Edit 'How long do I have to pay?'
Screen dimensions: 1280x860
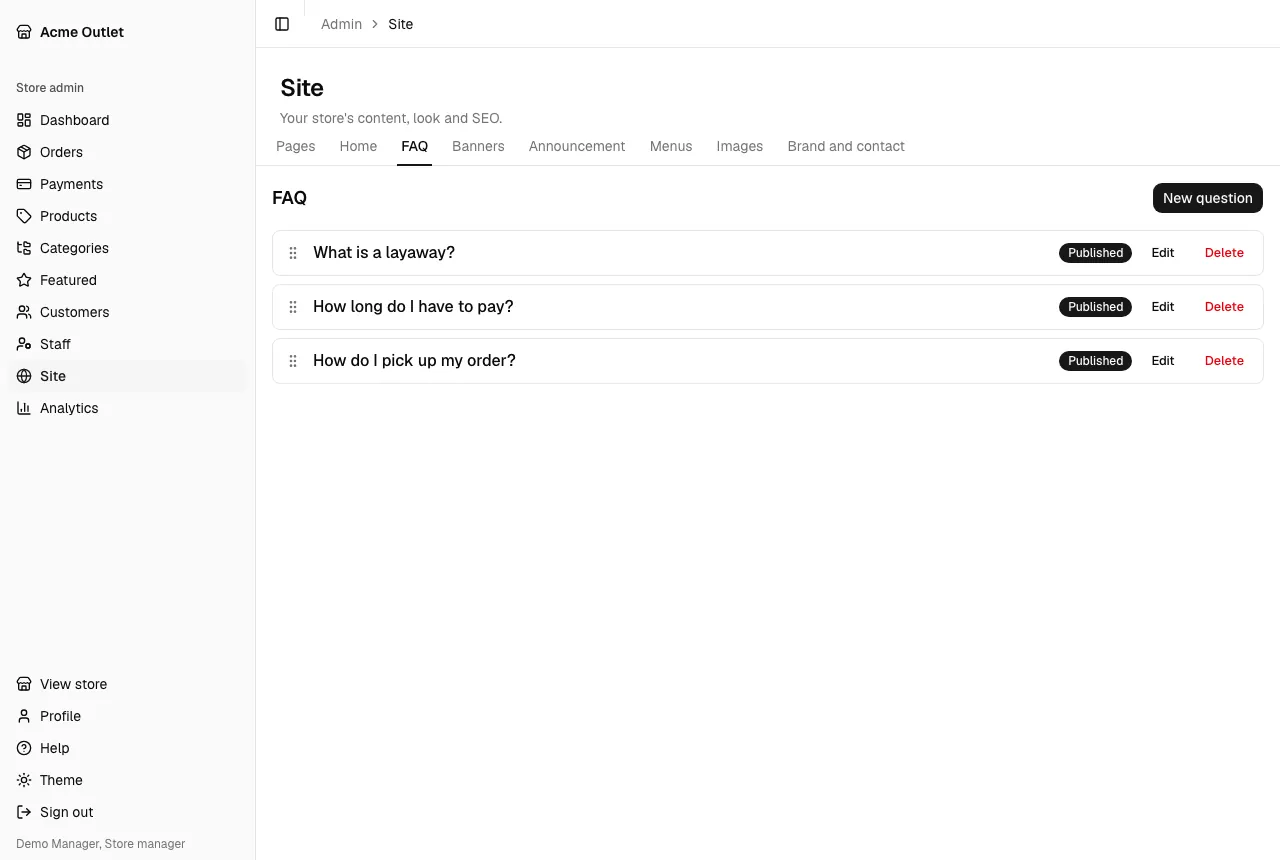(1163, 307)
